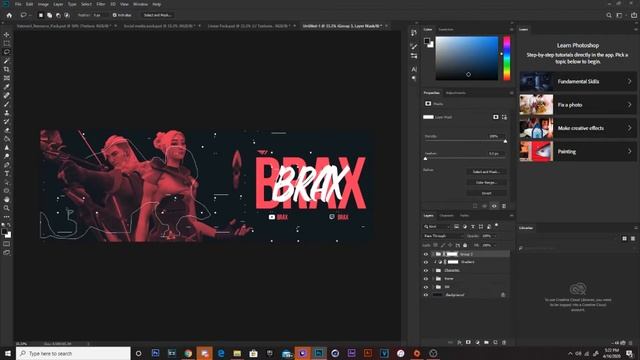Click Select and Mask in Properties panel
Image resolution: width=640 pixels, height=360 pixels.
pos(487,172)
